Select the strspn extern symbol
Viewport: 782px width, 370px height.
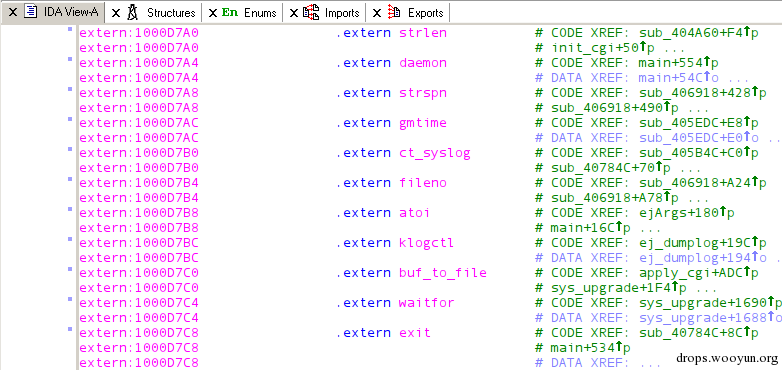422,93
